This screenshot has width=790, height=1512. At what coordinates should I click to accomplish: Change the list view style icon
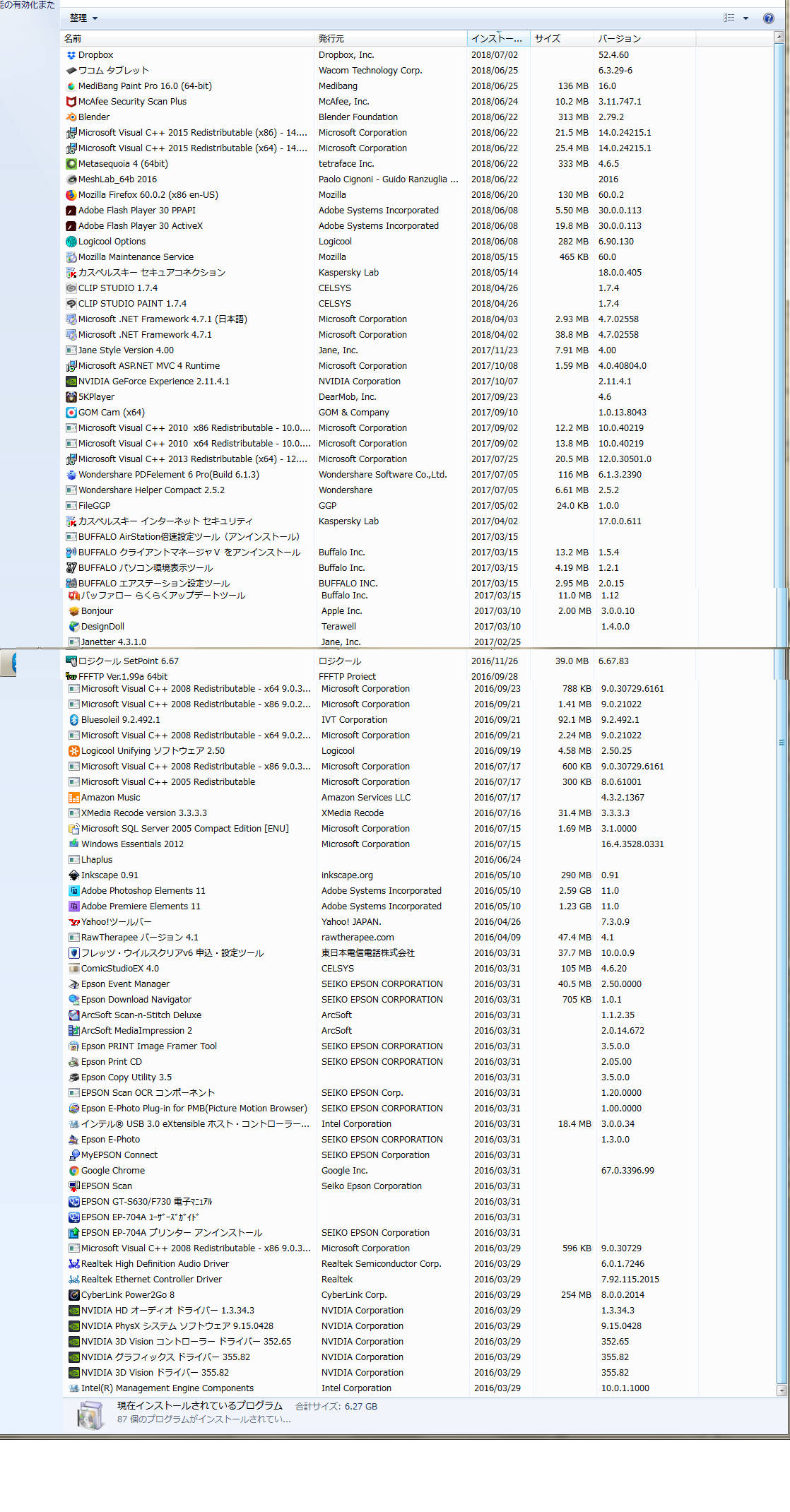tap(729, 18)
